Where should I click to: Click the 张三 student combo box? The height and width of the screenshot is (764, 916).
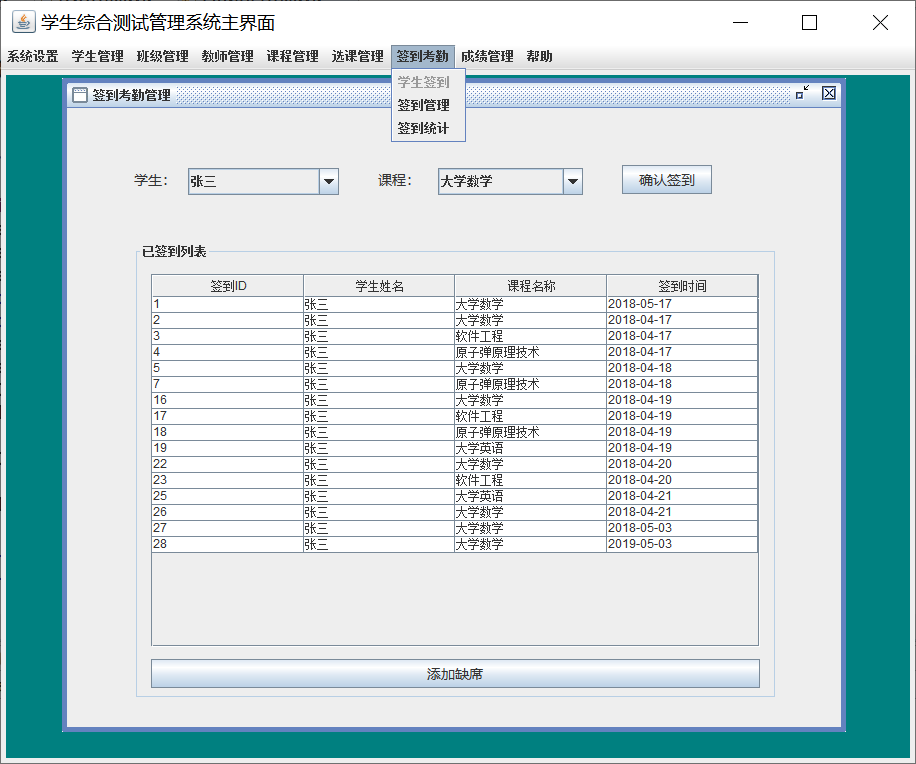coord(263,182)
